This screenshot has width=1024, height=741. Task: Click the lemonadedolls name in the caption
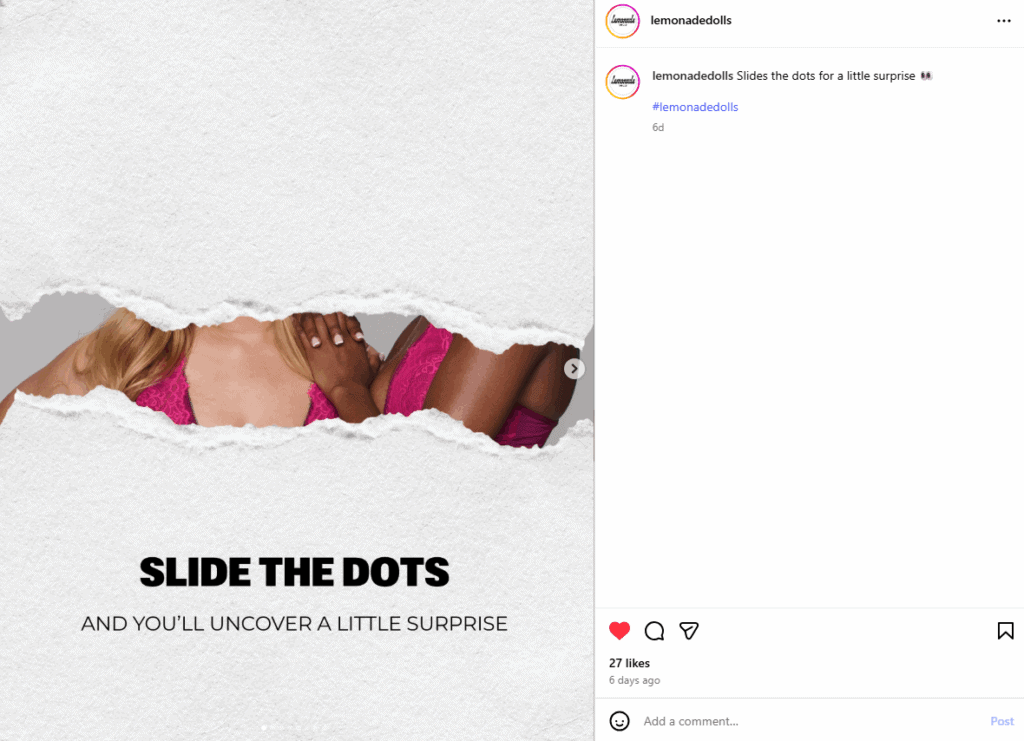click(x=692, y=75)
